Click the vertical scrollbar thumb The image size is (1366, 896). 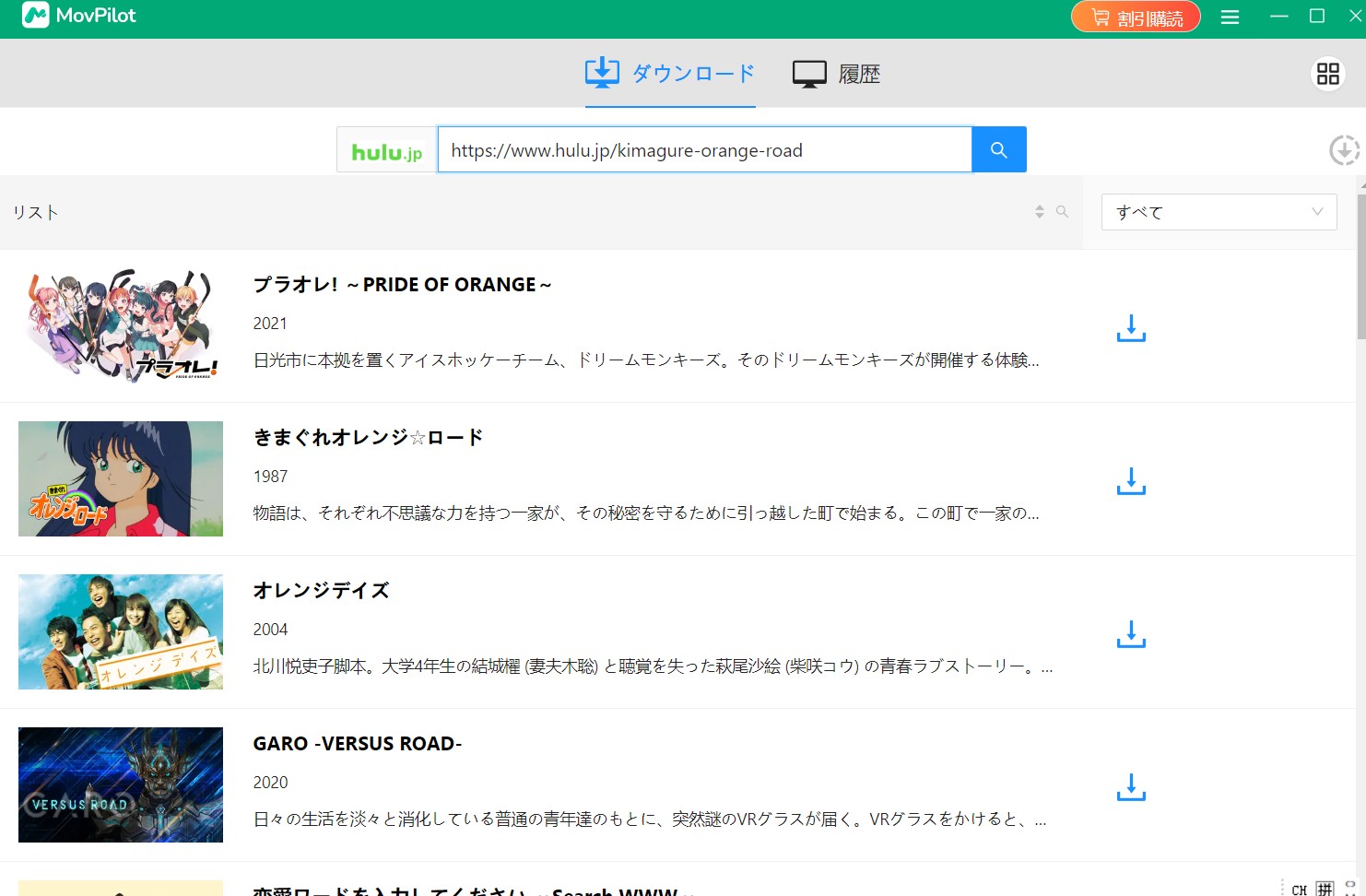[x=1361, y=267]
